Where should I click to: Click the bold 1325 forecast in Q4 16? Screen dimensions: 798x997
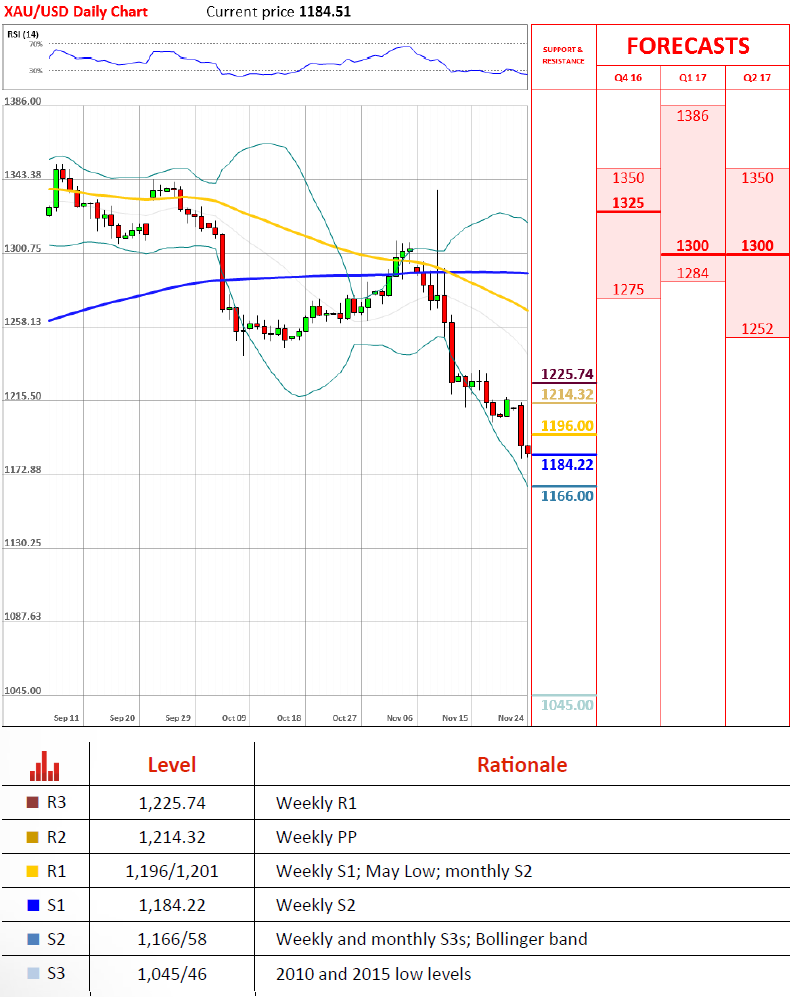(x=628, y=203)
